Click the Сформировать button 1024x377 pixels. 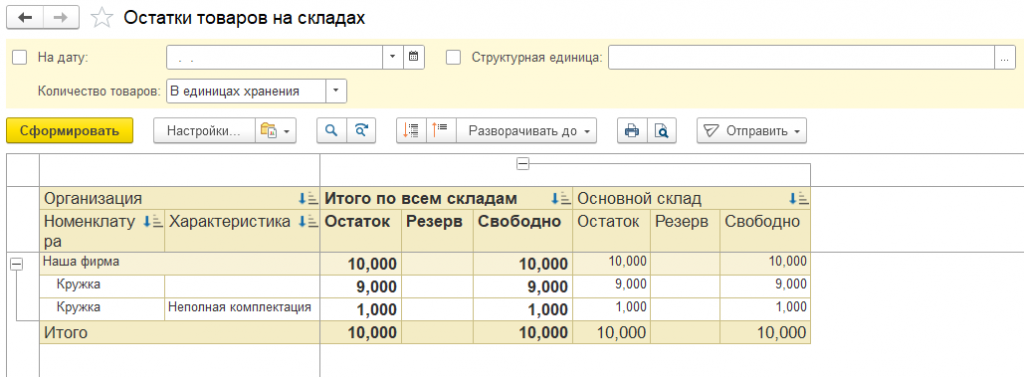70,131
